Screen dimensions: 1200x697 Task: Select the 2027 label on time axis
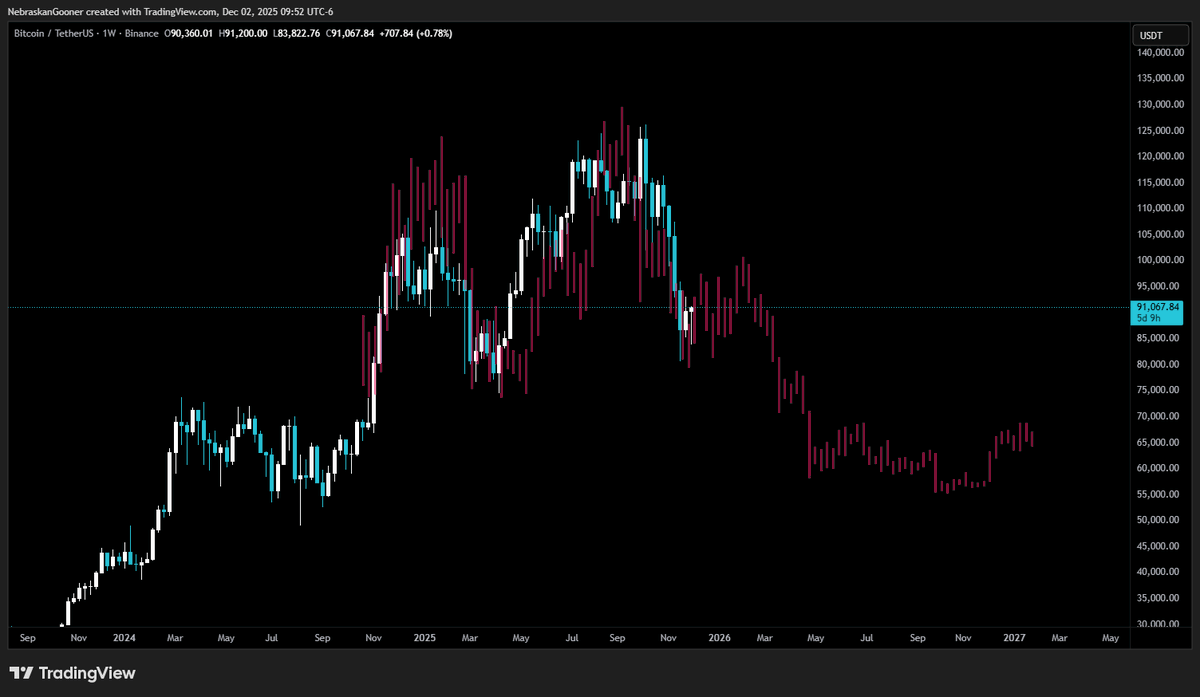pos(1016,637)
